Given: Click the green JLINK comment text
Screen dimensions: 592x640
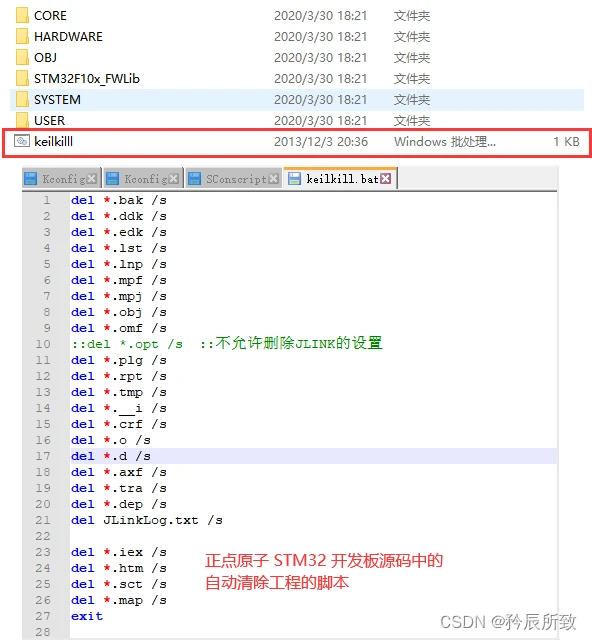Looking at the screenshot, I should 291,343.
